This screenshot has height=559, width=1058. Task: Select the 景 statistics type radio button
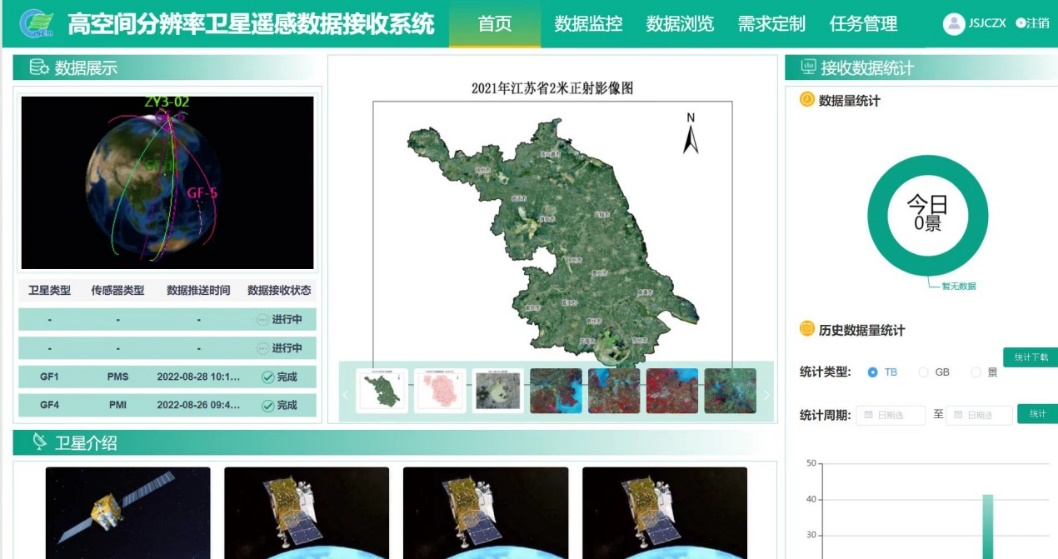tap(976, 372)
